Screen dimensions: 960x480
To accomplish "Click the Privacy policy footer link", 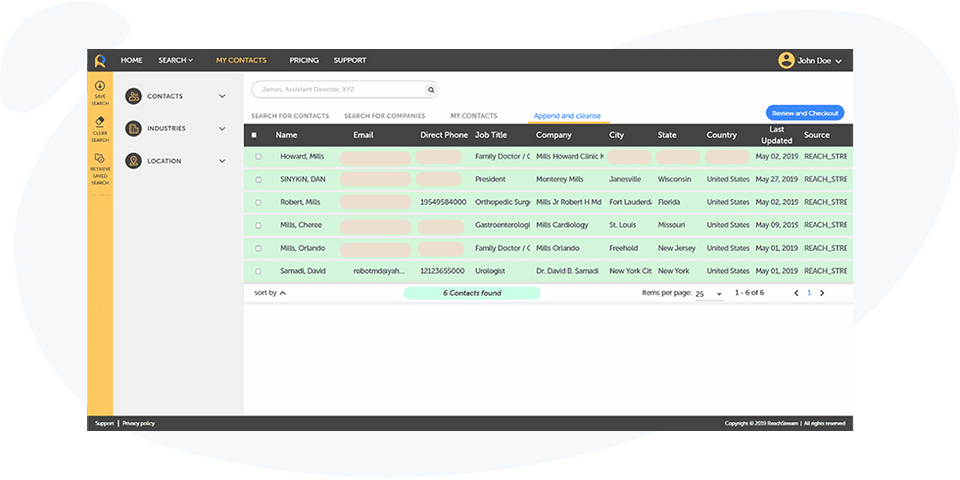I will [138, 424].
